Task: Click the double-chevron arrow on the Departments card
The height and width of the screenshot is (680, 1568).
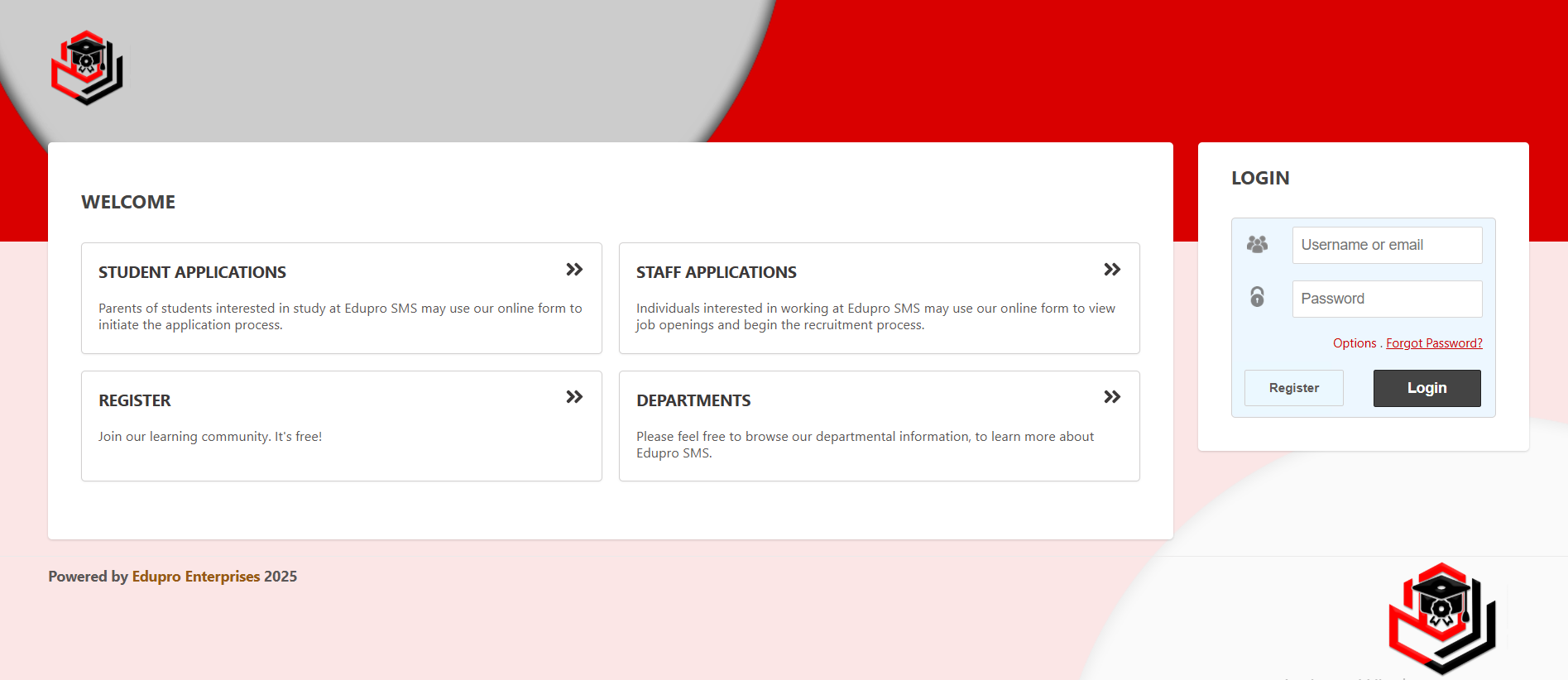Action: 1112,397
